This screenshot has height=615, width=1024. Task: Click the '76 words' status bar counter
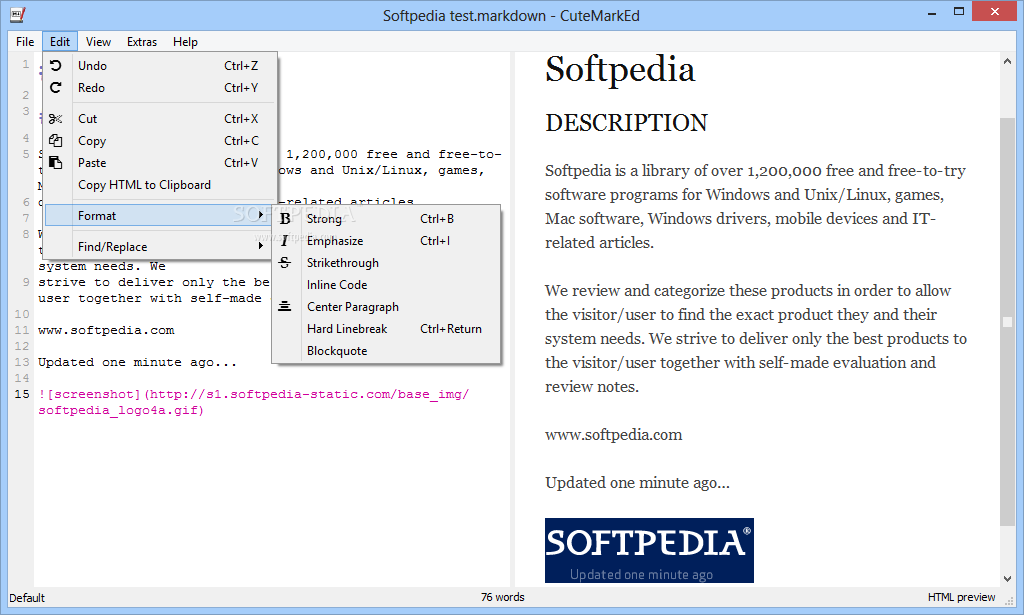(503, 597)
